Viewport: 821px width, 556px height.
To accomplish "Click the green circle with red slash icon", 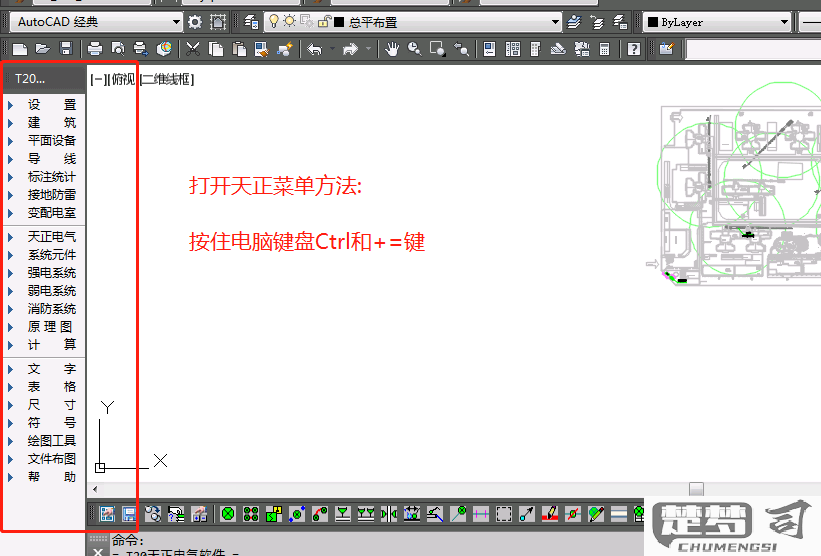I will [x=573, y=514].
